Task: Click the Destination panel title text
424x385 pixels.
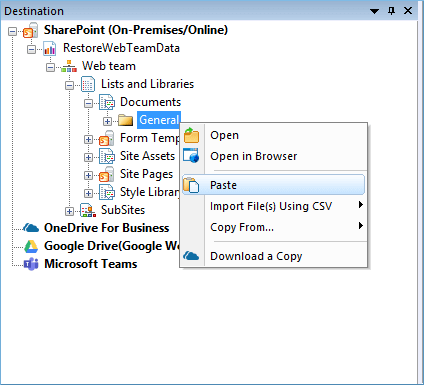Action: click(34, 11)
